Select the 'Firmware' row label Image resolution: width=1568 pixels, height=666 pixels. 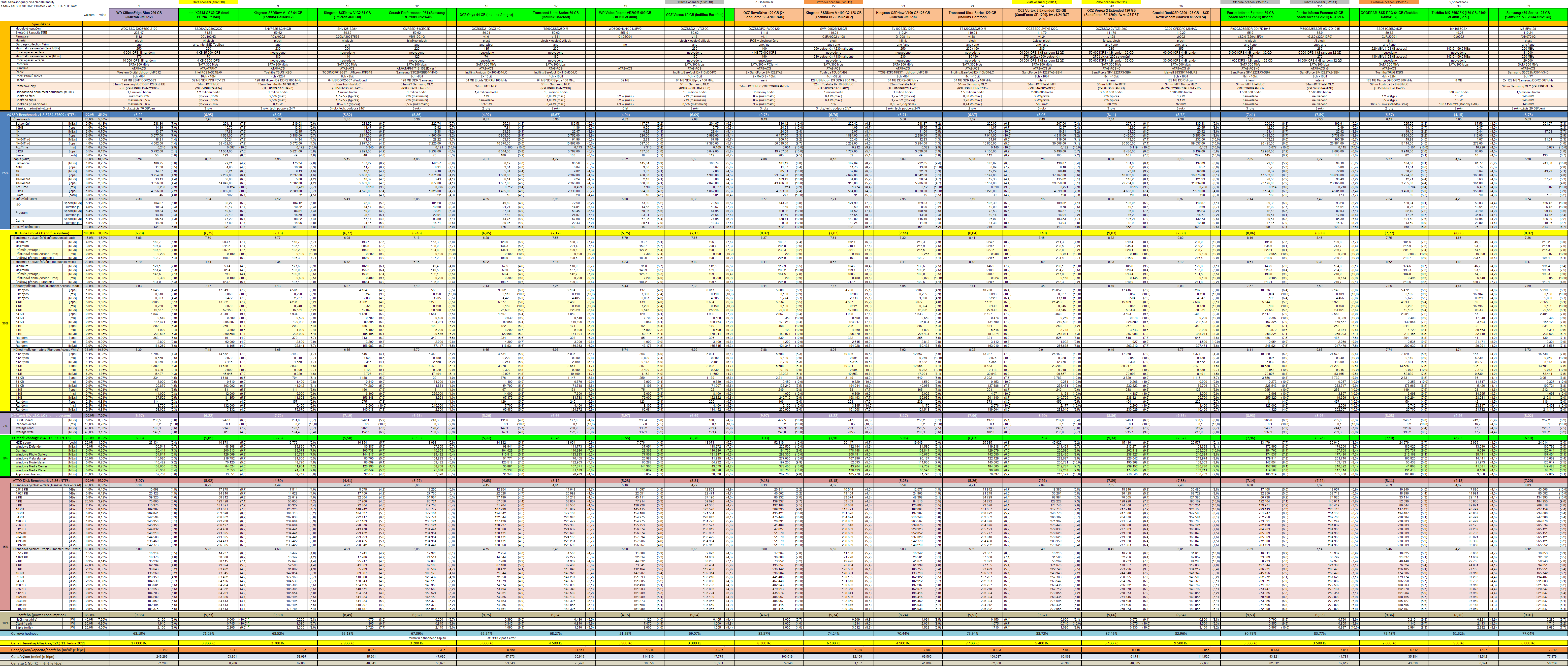[21, 36]
